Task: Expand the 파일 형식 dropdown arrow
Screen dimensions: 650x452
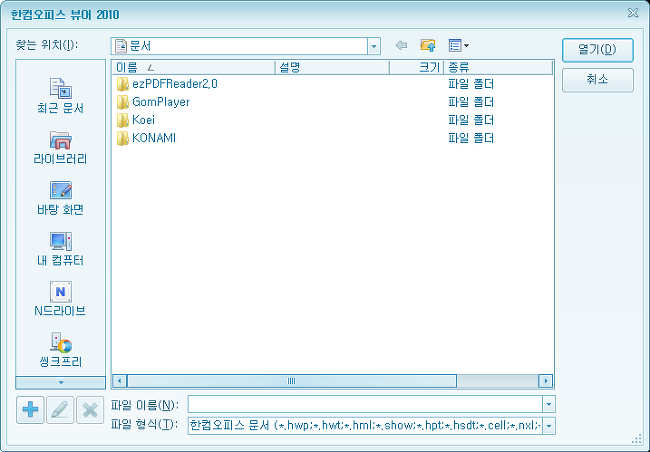Action: coord(549,425)
